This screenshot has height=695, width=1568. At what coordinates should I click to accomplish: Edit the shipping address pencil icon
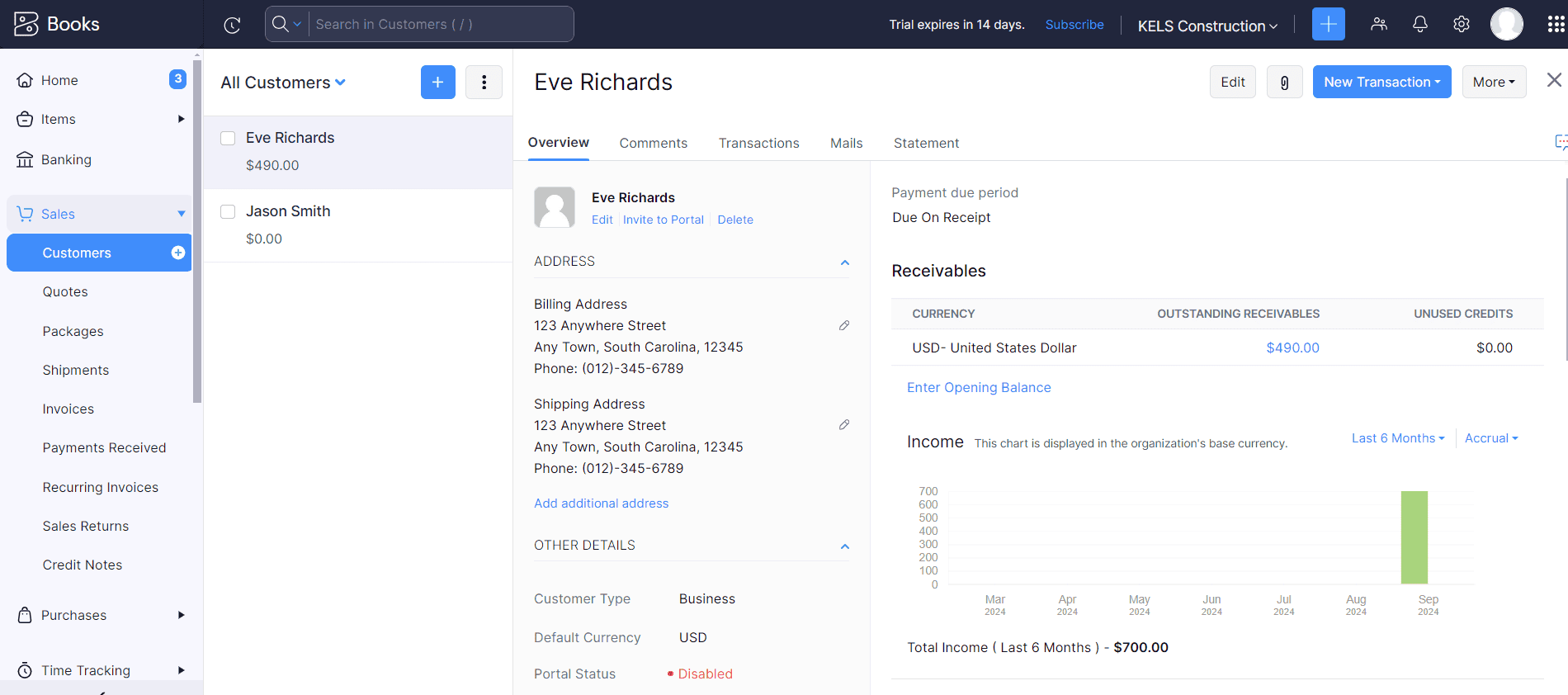844,424
